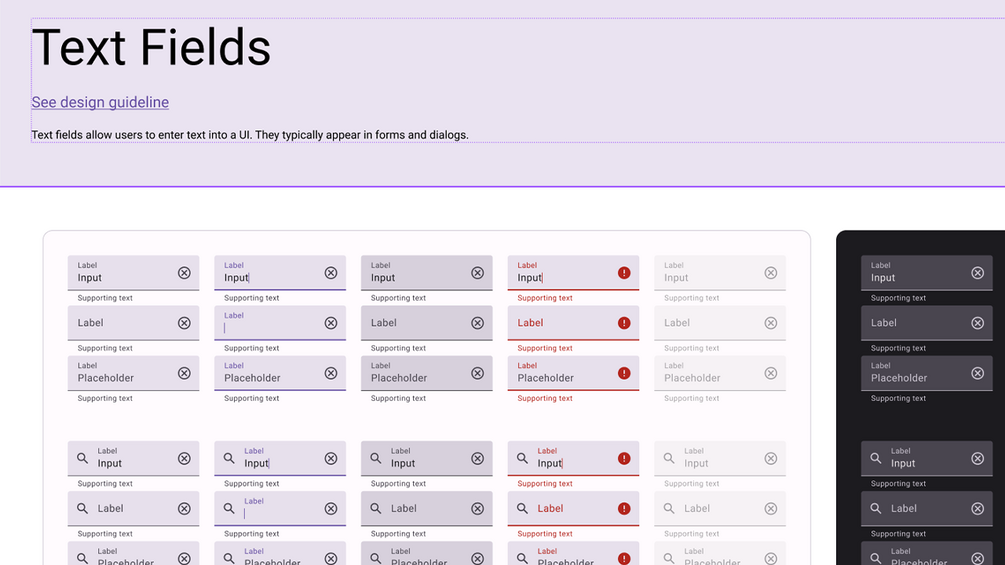Click the search icon in the purple-focused "Input" field

229,458
